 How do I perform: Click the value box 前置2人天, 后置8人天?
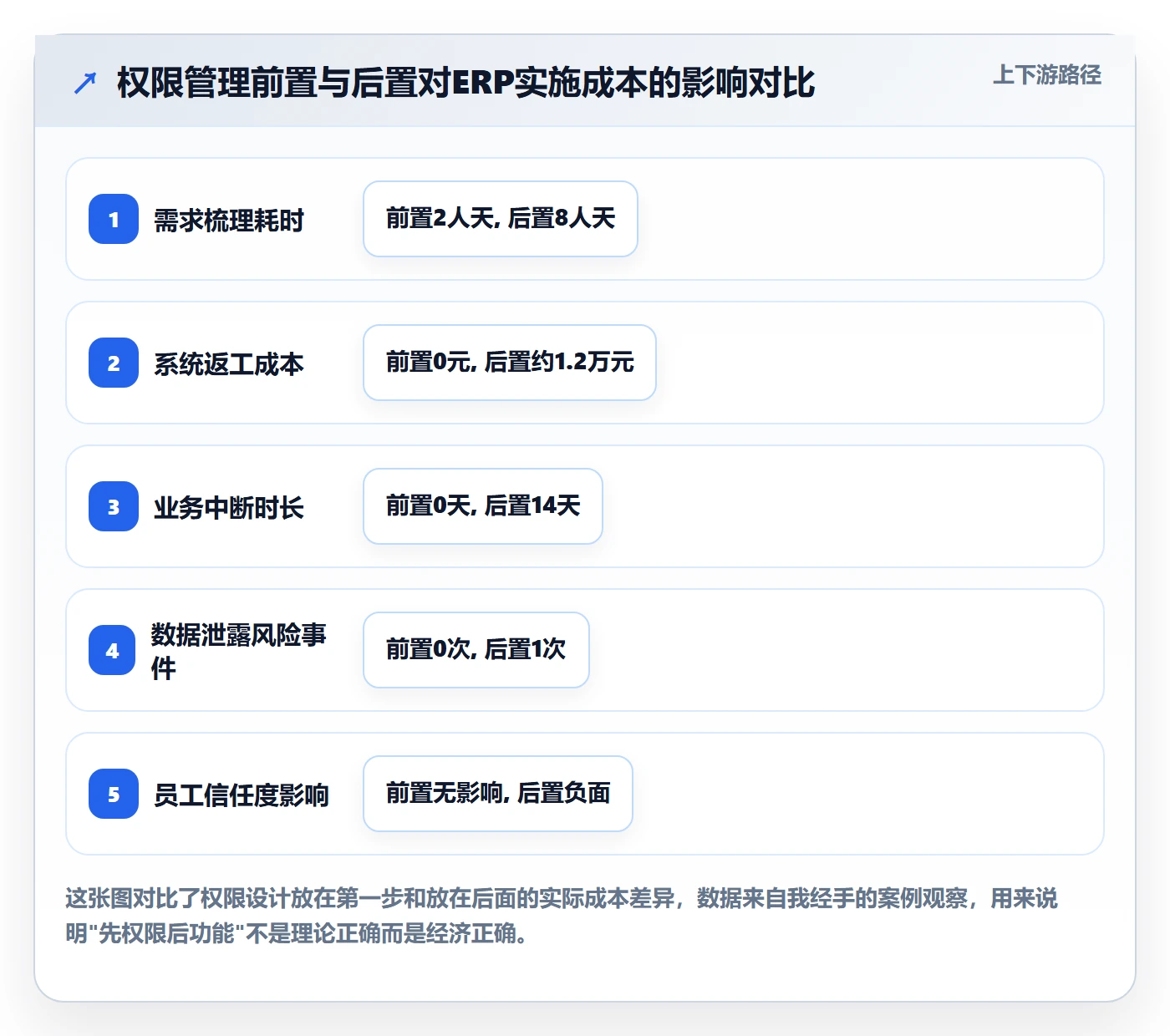point(501,219)
